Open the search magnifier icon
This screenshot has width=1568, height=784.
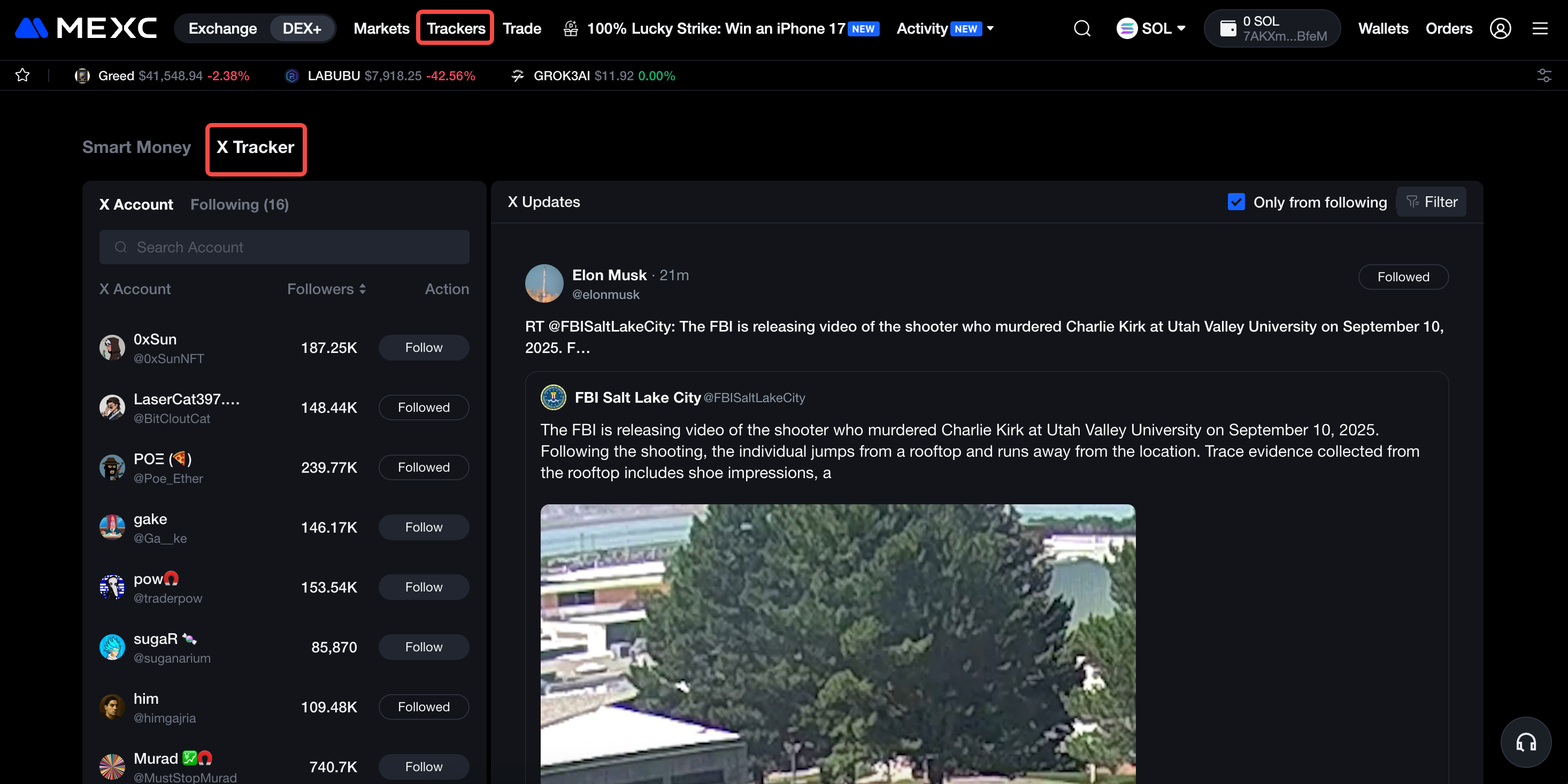click(1082, 28)
